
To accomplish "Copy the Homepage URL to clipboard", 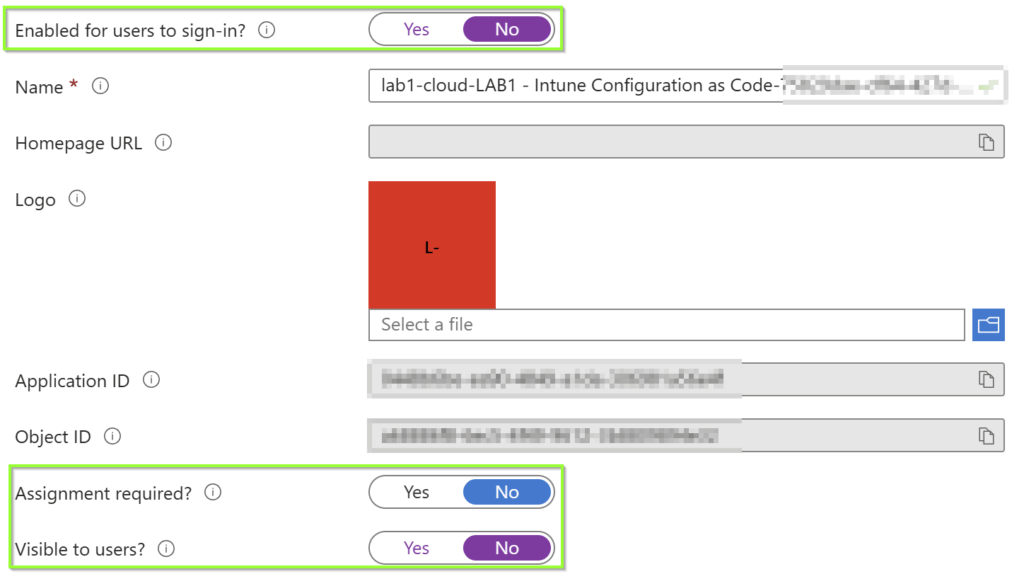I will (x=986, y=143).
